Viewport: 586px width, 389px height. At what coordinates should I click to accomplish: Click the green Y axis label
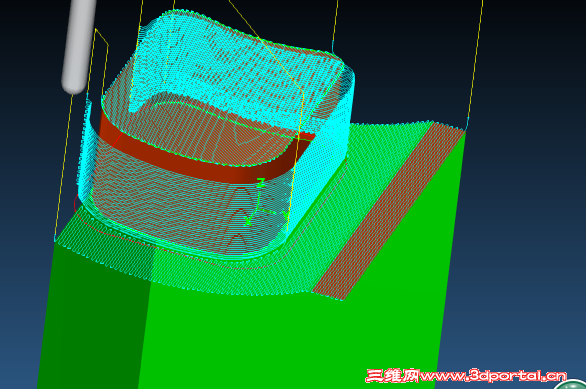coord(286,216)
